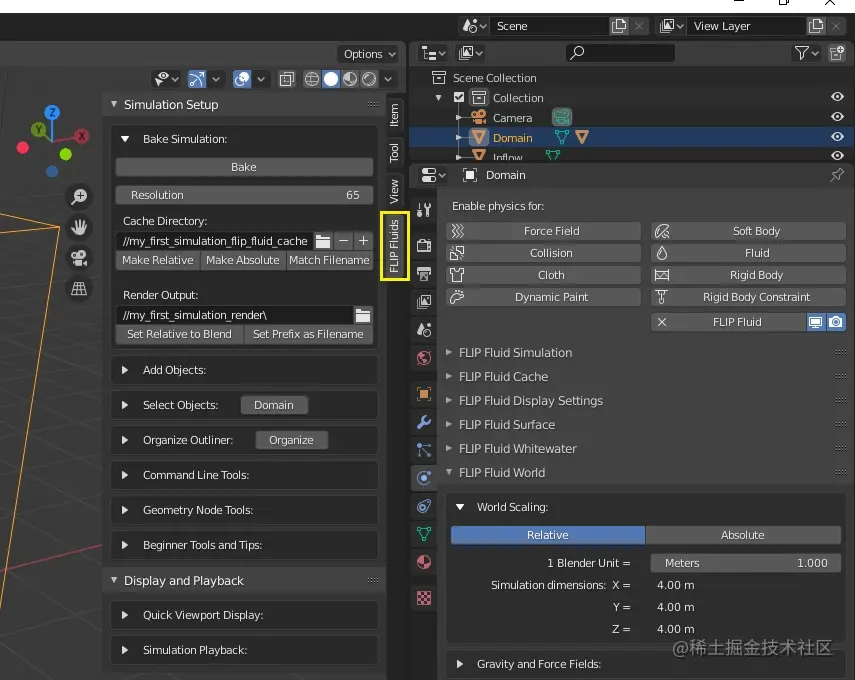Toggle camera view icon in viewport

79,257
